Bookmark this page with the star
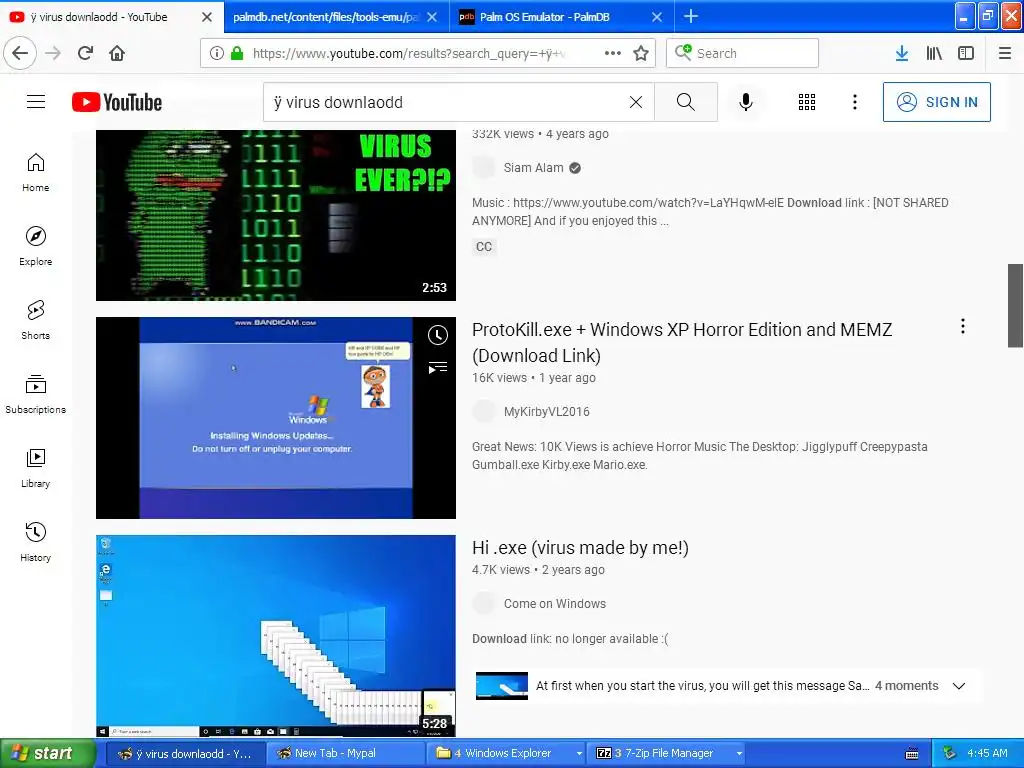The image size is (1024, 768). coord(641,53)
